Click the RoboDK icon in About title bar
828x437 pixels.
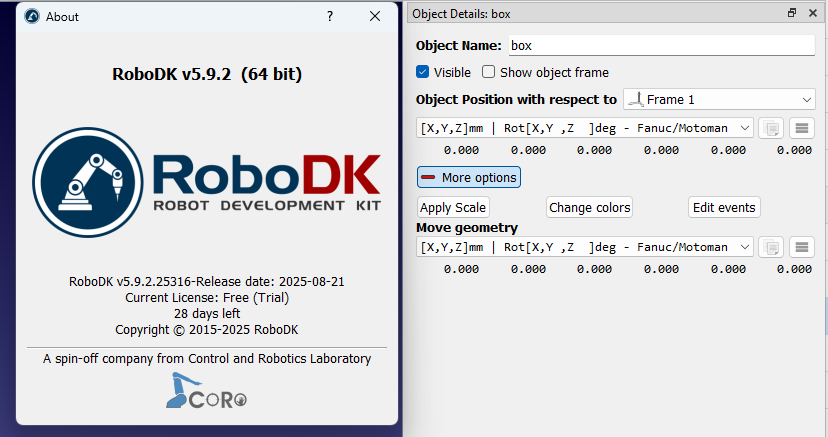(x=32, y=16)
